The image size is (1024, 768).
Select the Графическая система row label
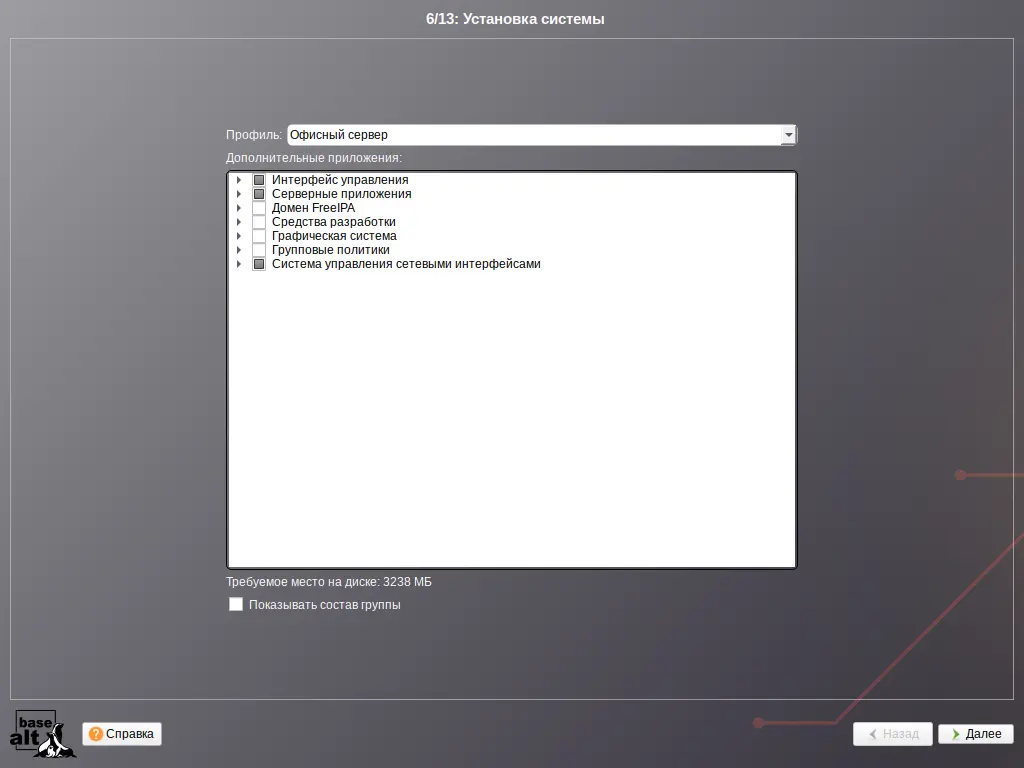334,236
